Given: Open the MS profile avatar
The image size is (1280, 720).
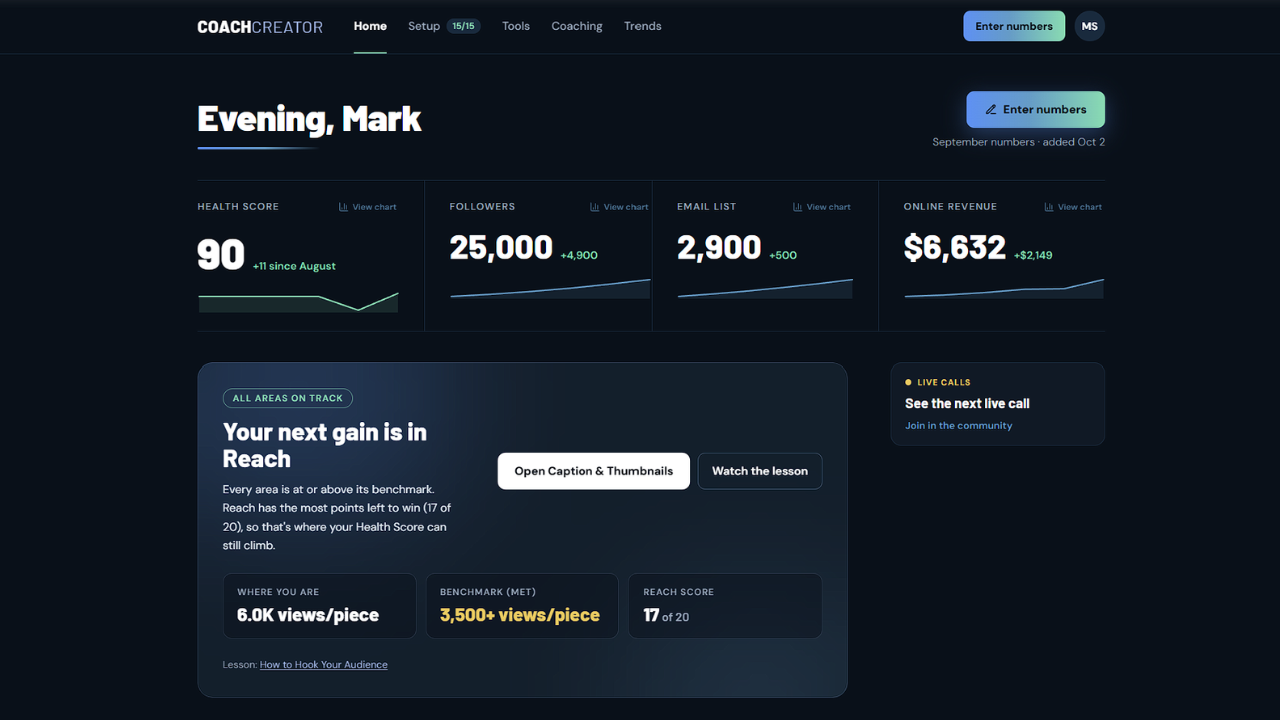Looking at the screenshot, I should click(1090, 26).
